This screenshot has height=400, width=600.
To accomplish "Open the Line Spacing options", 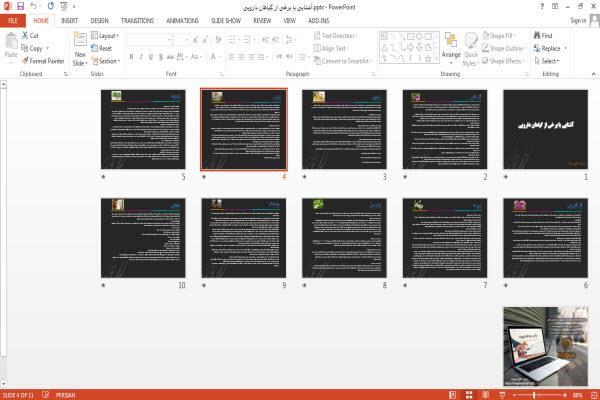I will point(290,40).
